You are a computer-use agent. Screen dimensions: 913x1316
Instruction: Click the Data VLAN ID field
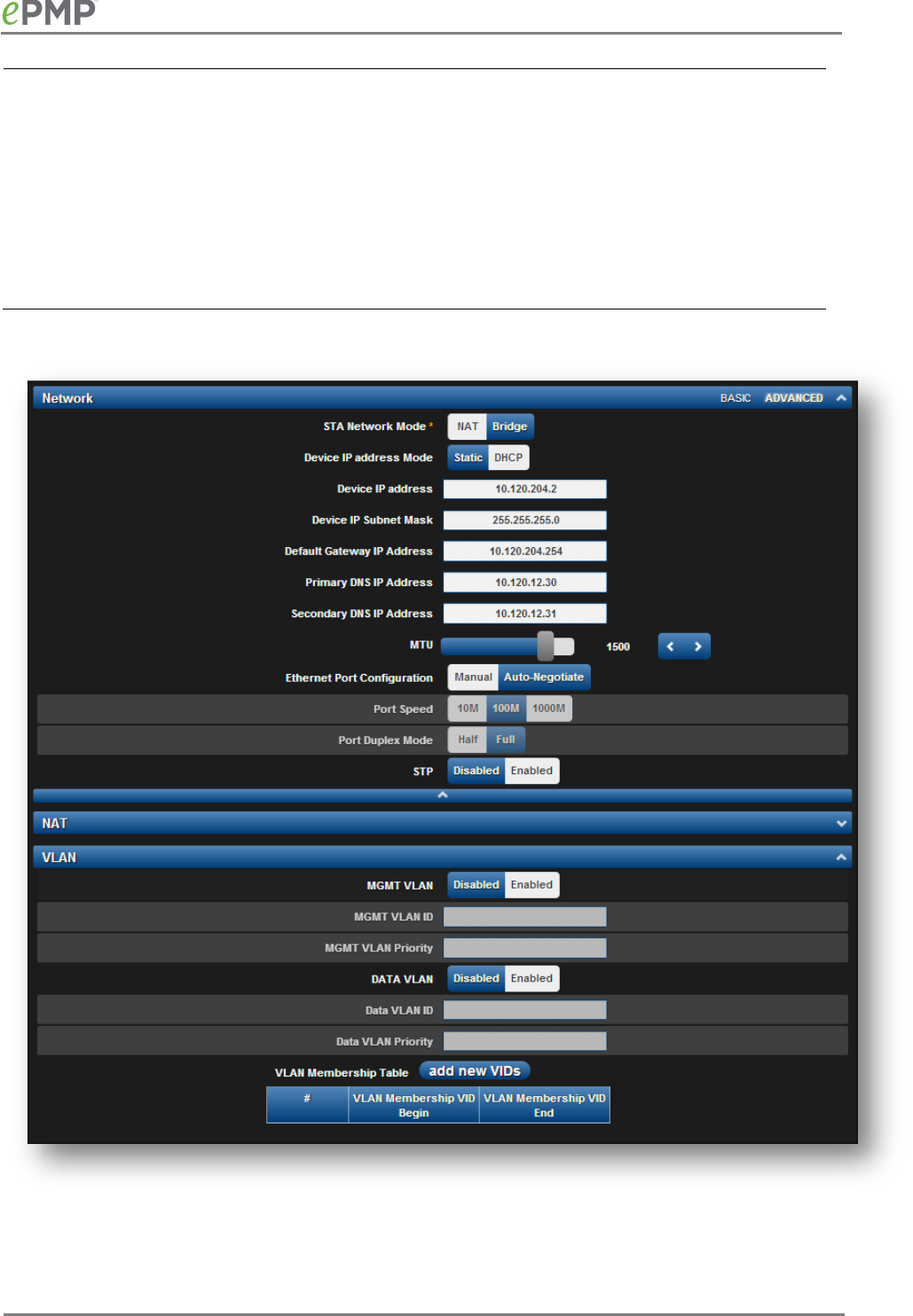coord(525,1010)
